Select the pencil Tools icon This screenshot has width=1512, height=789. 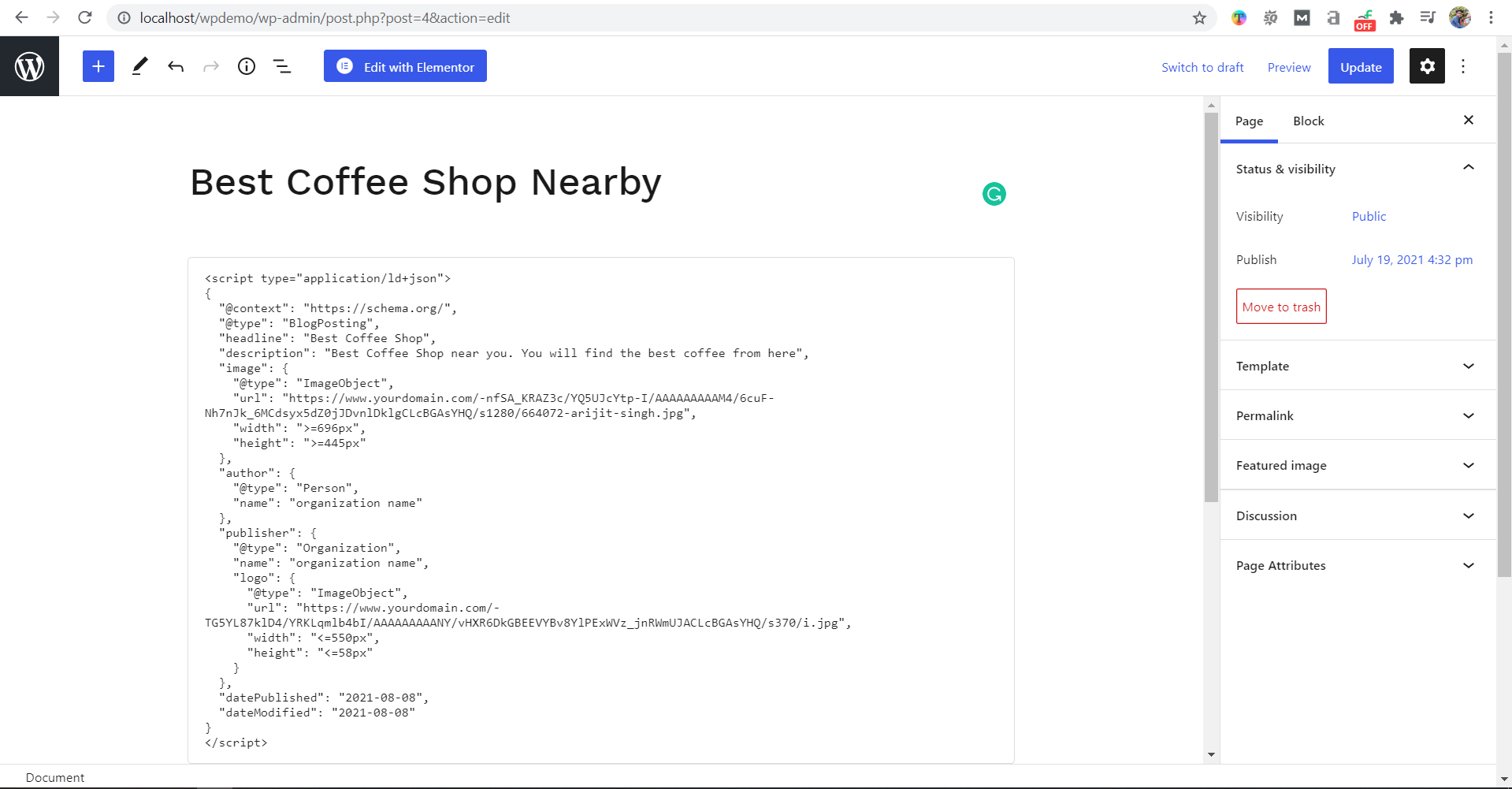(139, 66)
